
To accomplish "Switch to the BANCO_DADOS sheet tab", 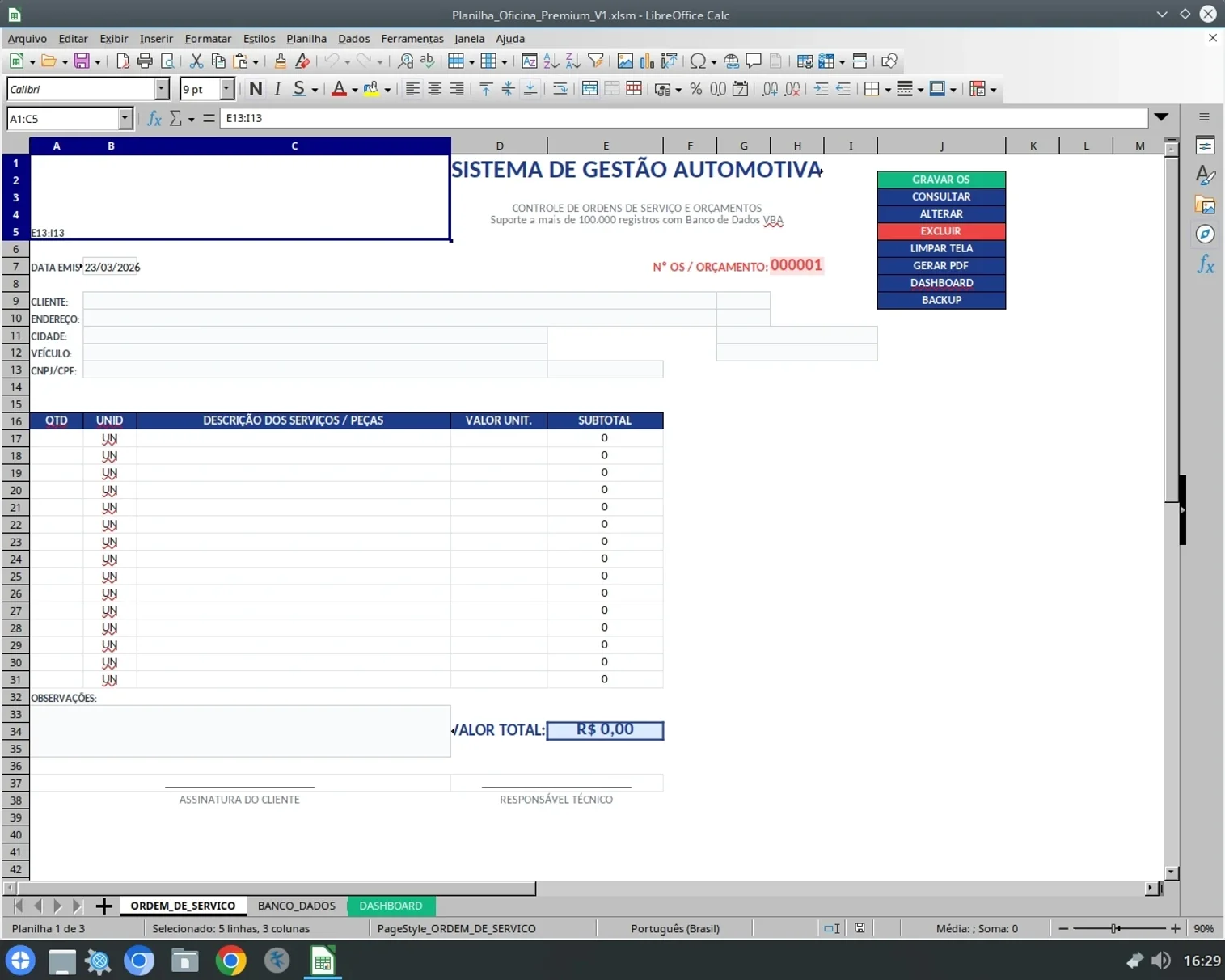I will click(x=296, y=906).
